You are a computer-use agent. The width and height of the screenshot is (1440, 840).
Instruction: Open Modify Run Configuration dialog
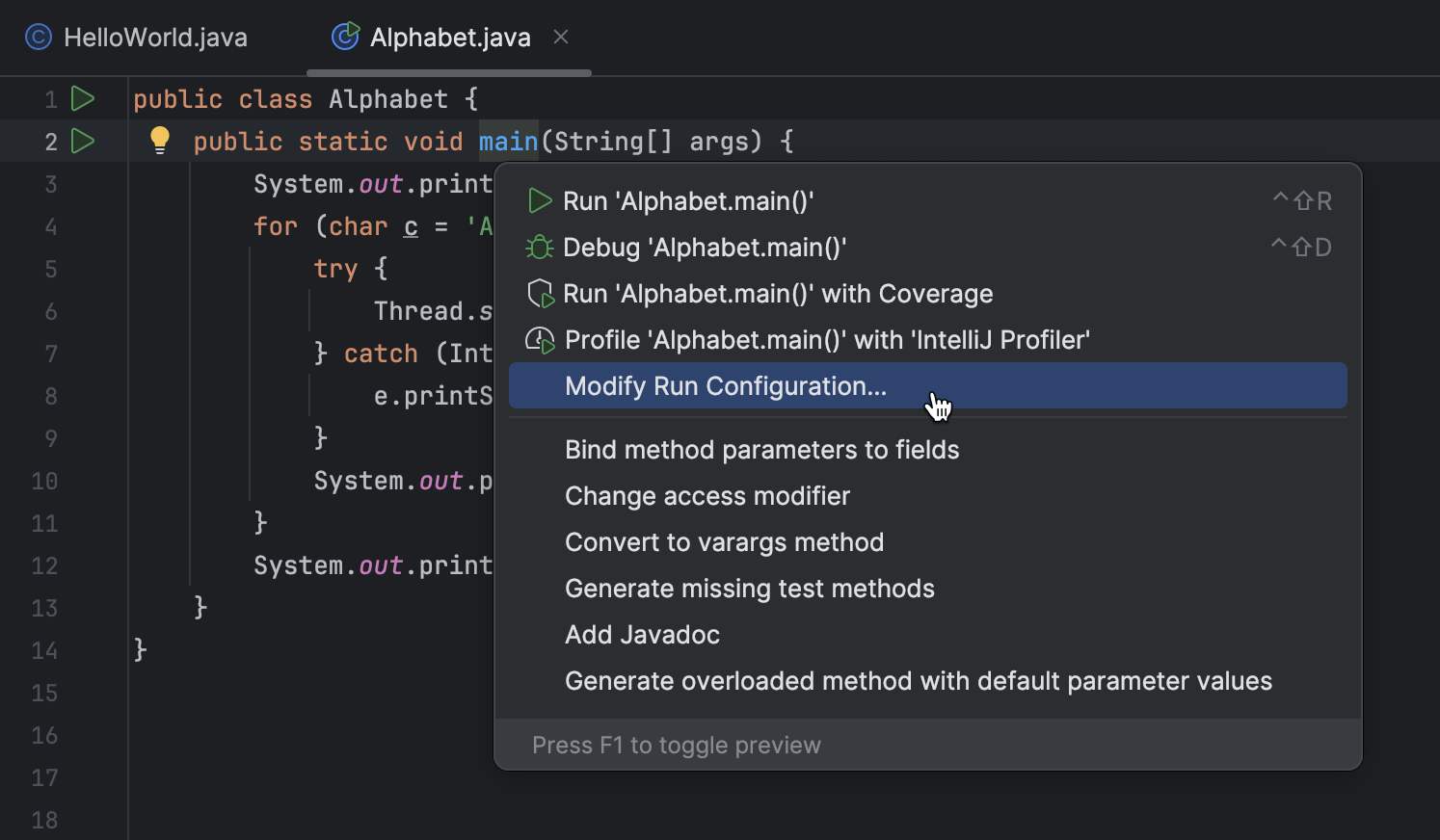[x=726, y=385]
